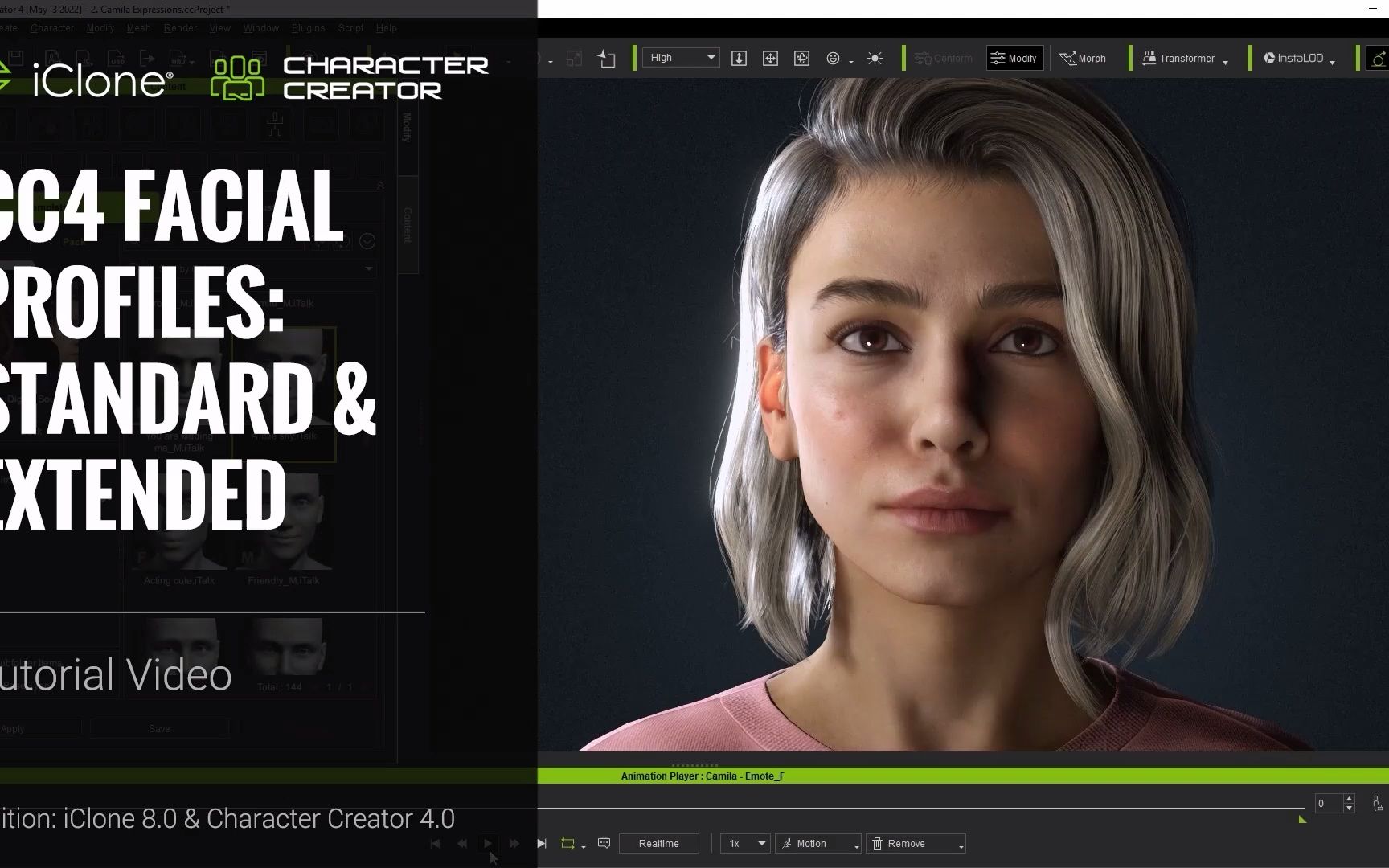Viewport: 1389px width, 868px height.
Task: Jump to the last frame
Action: [541, 843]
